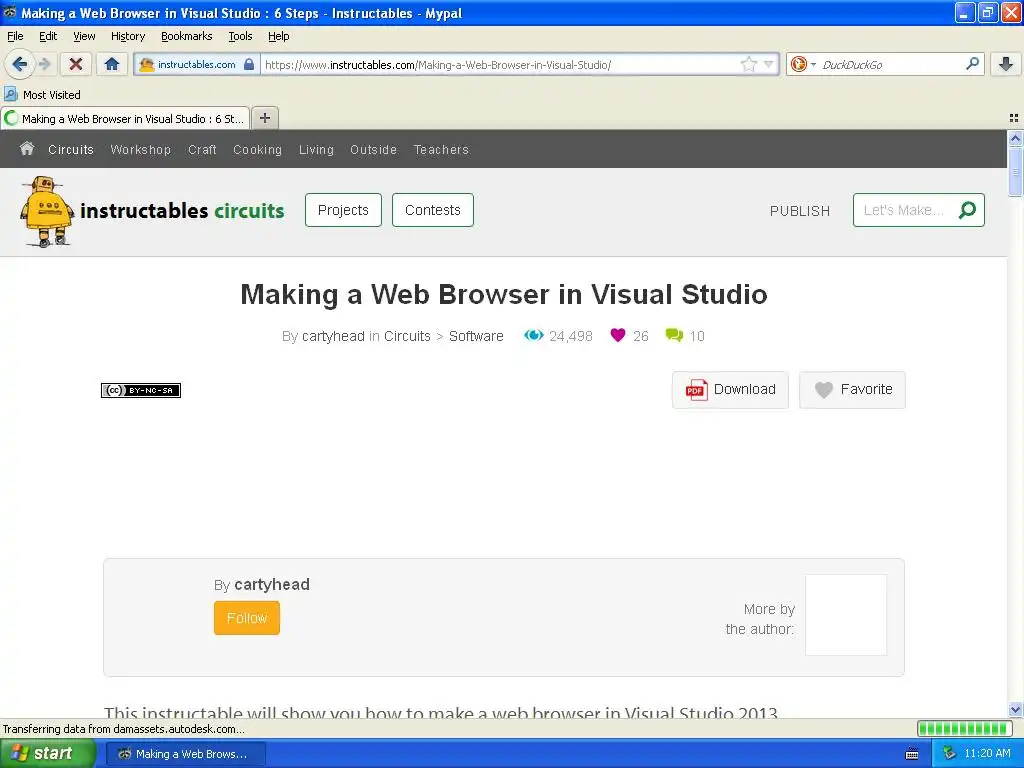
Task: Open the Windows start button
Action: pos(47,753)
